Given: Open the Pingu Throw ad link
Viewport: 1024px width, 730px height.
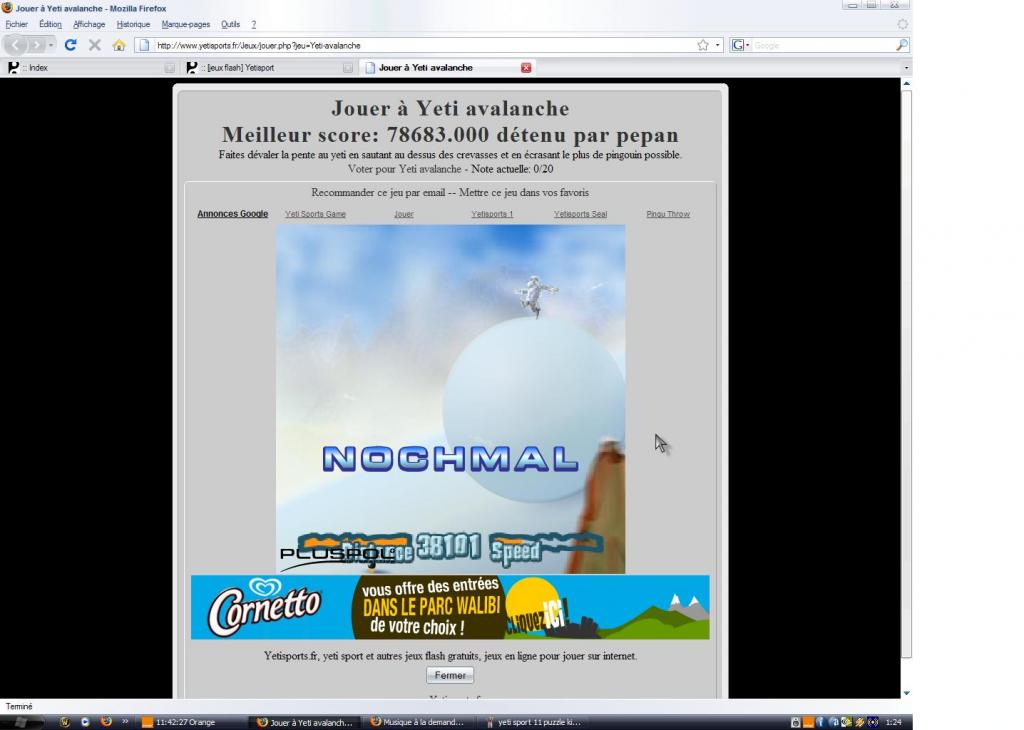Looking at the screenshot, I should pos(668,214).
